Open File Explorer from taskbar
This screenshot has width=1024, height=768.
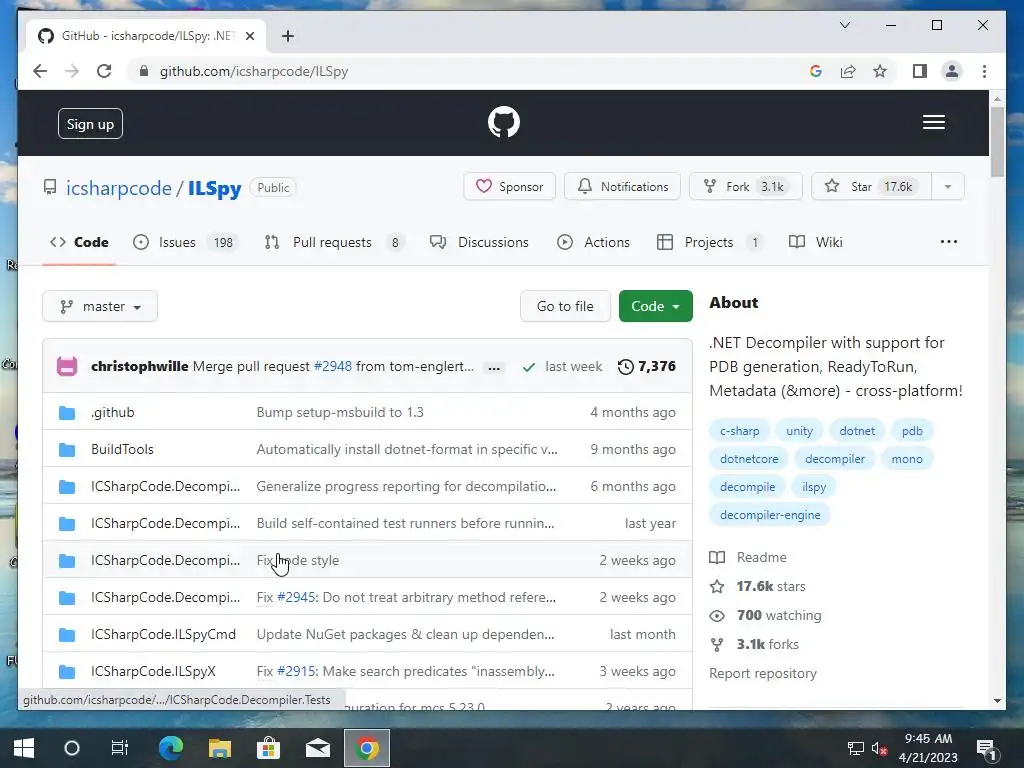(219, 748)
